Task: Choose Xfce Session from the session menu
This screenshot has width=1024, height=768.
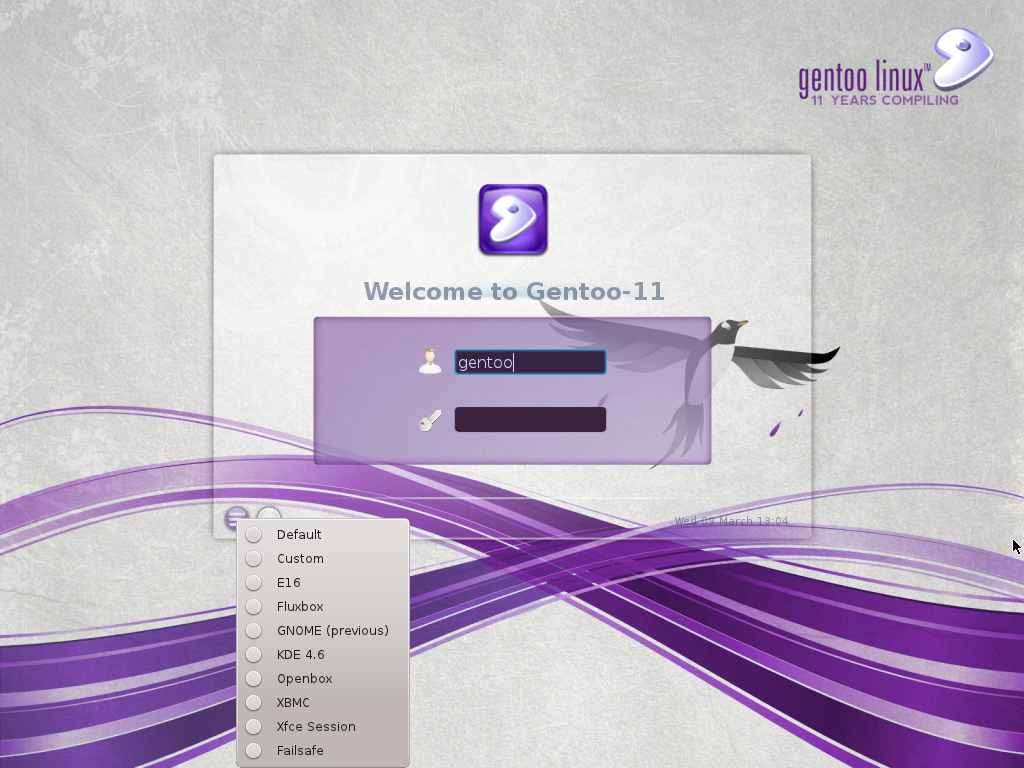Action: pos(253,726)
